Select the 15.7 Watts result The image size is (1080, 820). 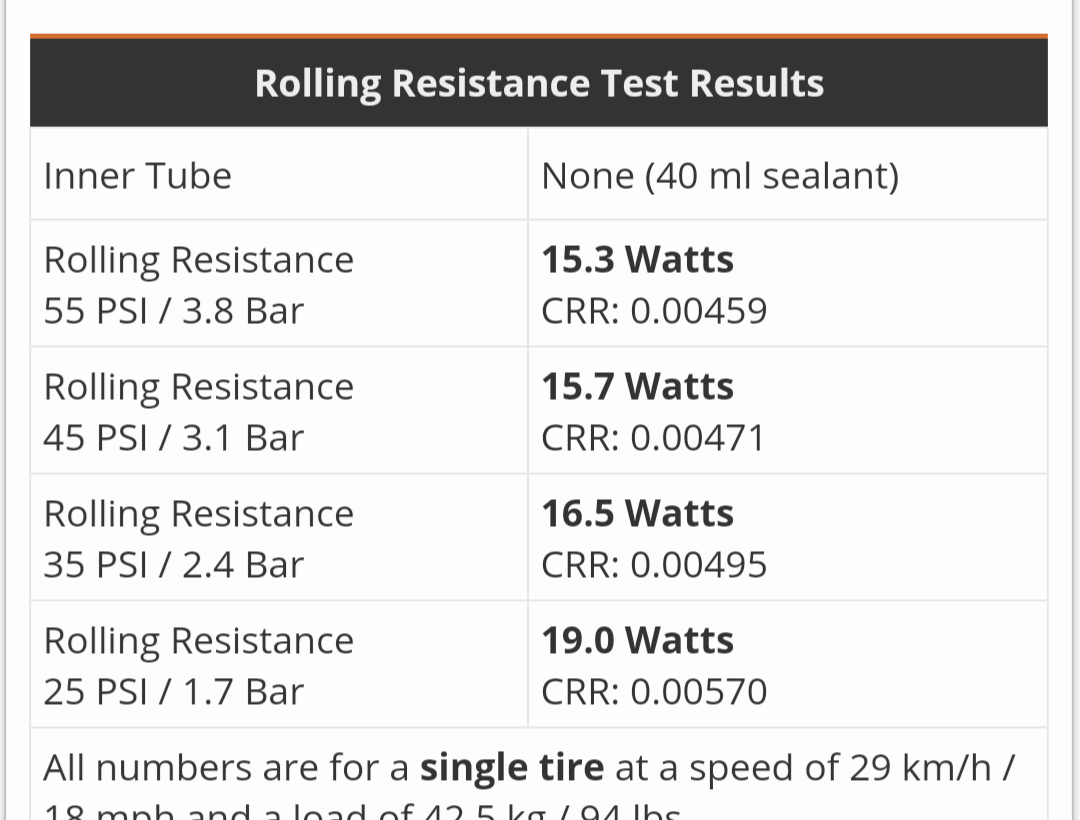[637, 387]
